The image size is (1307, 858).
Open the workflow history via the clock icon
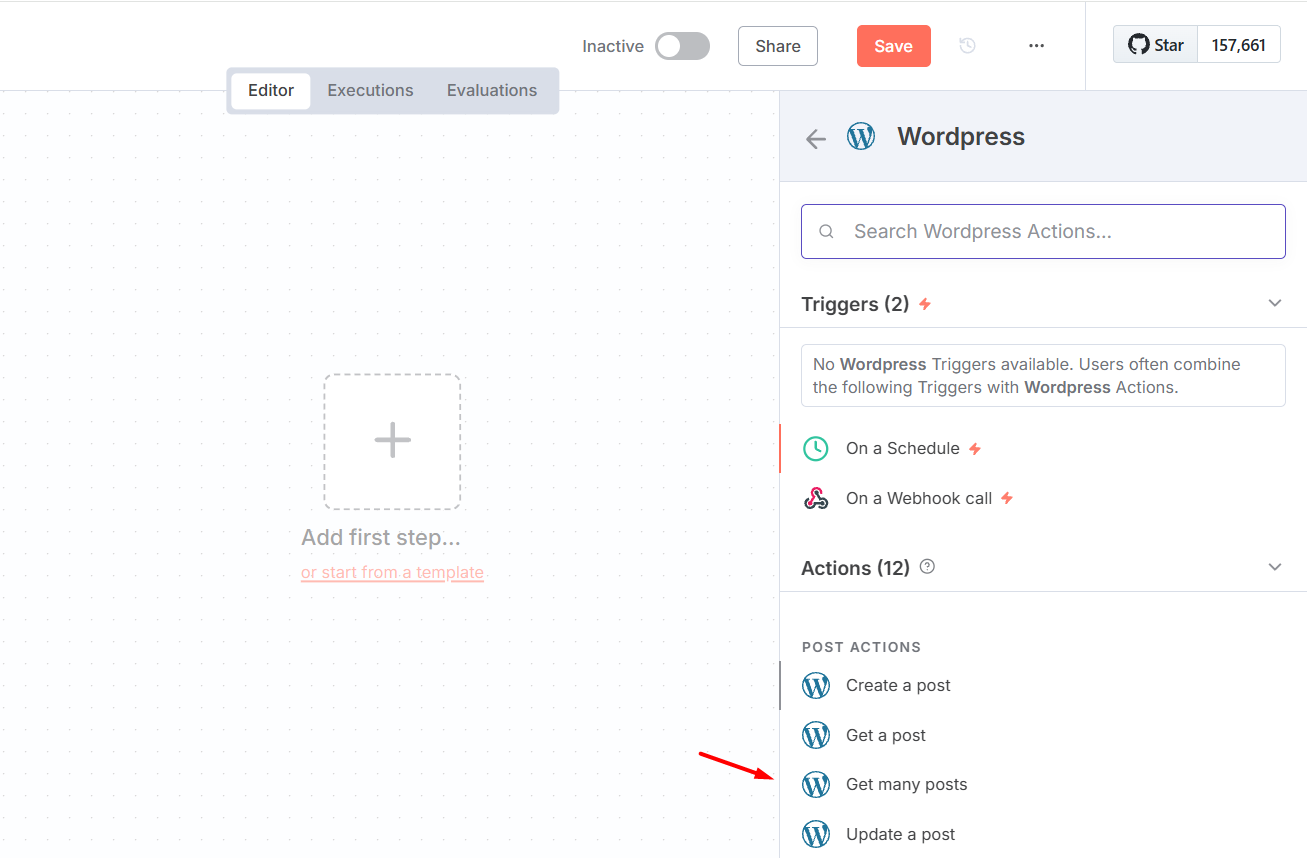pos(966,45)
